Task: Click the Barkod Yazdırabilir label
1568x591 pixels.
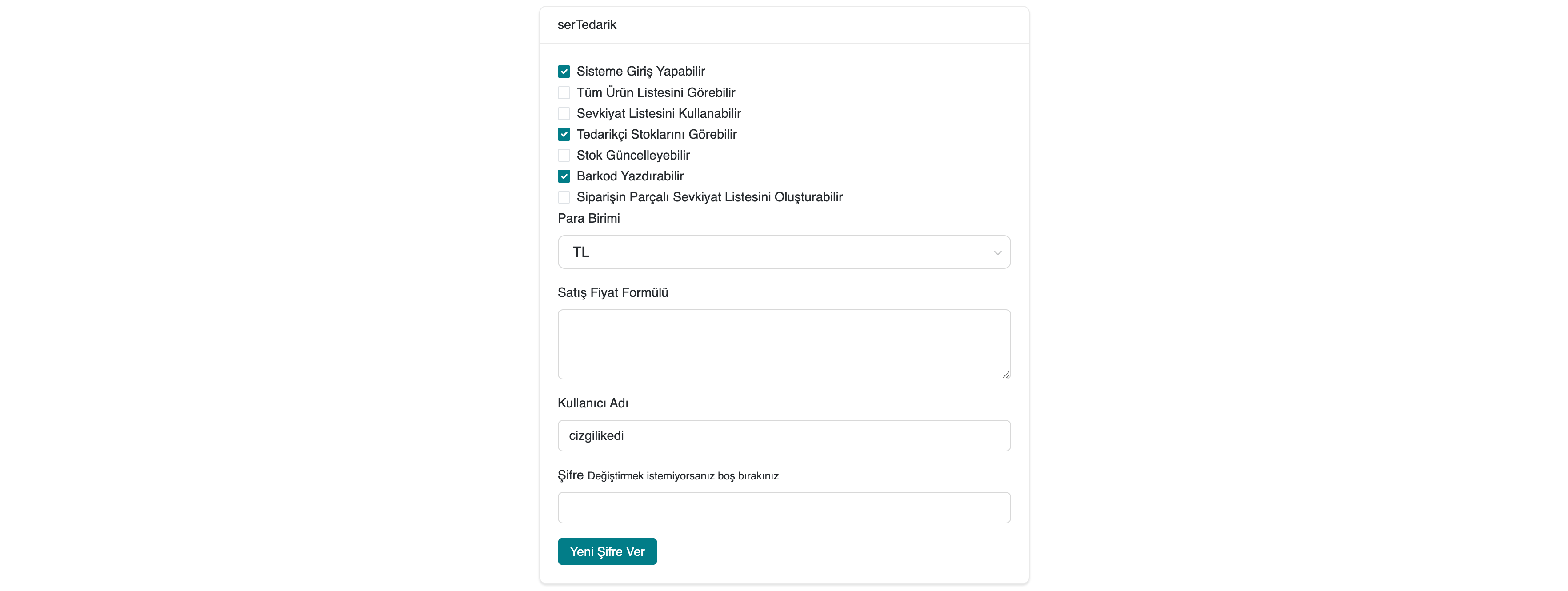Action: (629, 176)
